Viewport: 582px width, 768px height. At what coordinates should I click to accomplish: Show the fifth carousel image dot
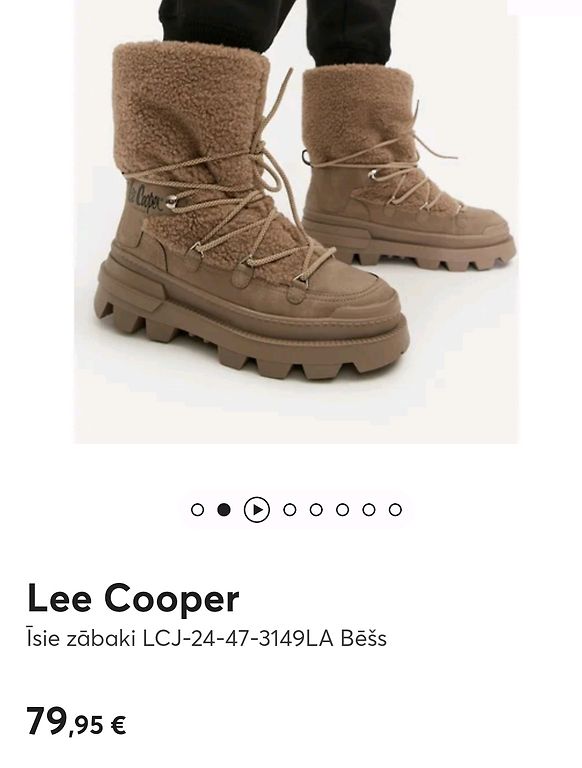point(316,510)
